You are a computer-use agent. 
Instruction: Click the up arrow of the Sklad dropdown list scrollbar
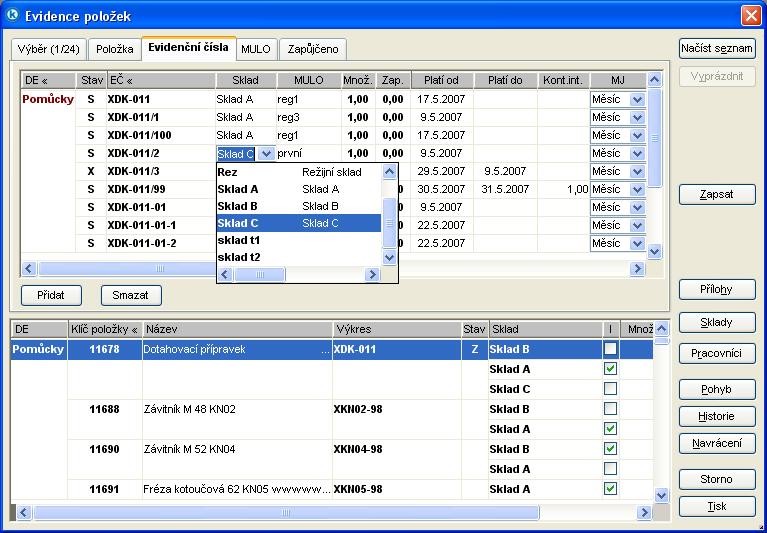389,172
